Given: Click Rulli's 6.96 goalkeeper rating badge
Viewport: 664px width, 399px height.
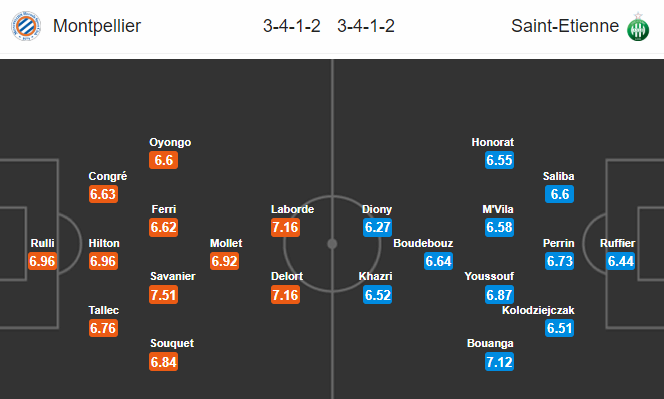Looking at the screenshot, I should click(42, 261).
